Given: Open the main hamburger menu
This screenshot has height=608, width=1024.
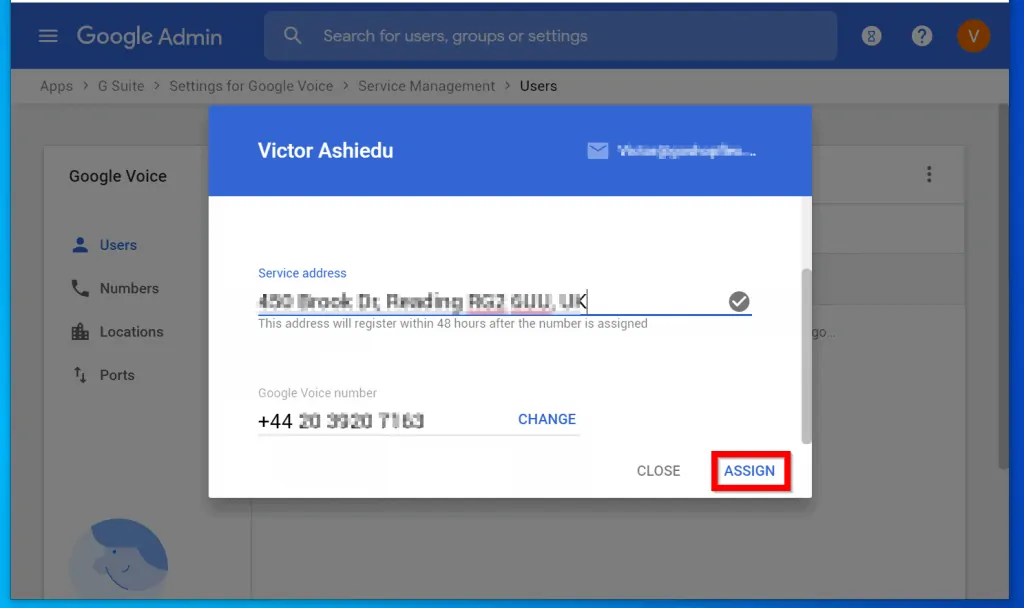Looking at the screenshot, I should [48, 36].
